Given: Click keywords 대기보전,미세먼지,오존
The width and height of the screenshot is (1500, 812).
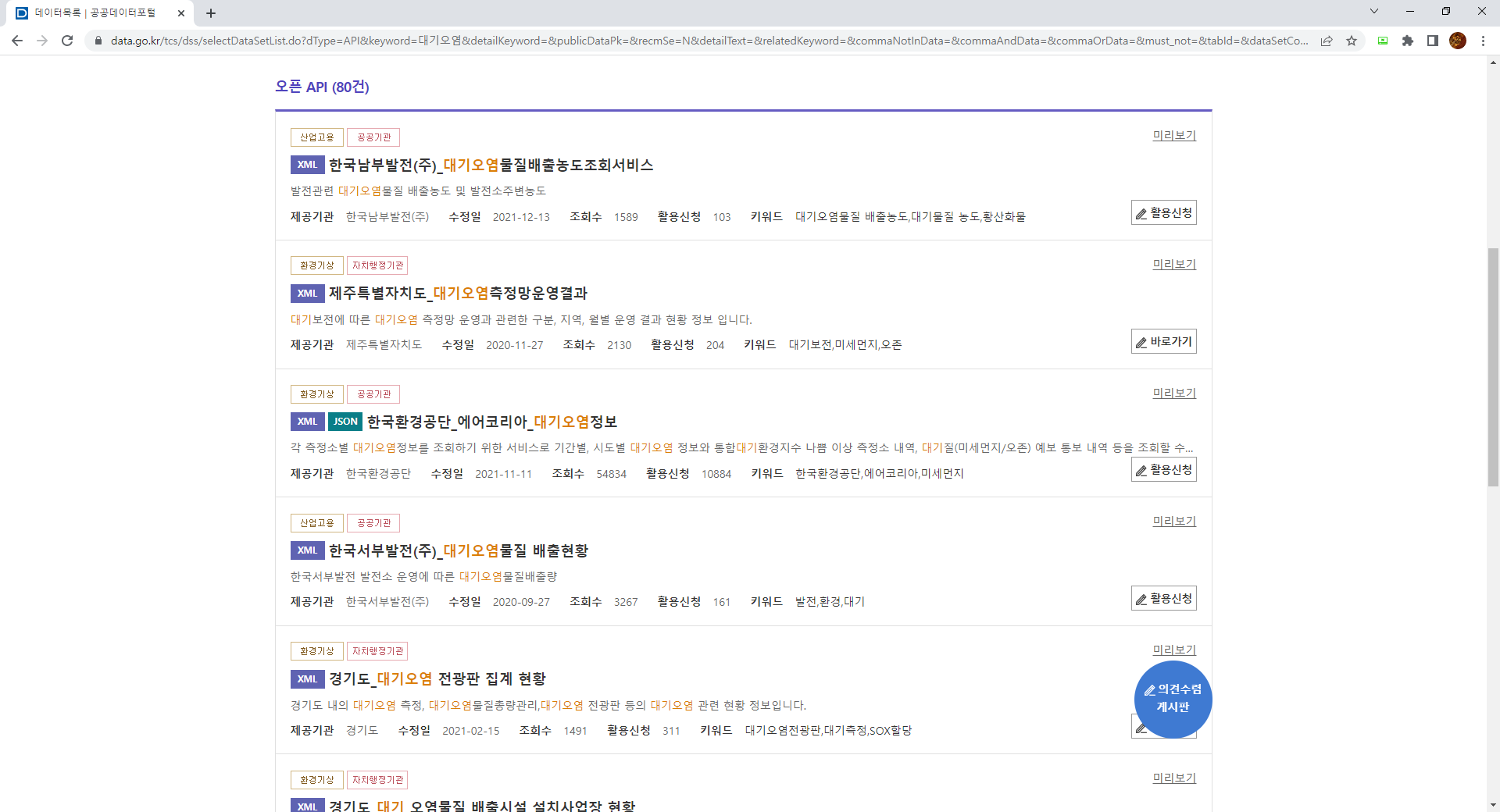Looking at the screenshot, I should click(845, 345).
